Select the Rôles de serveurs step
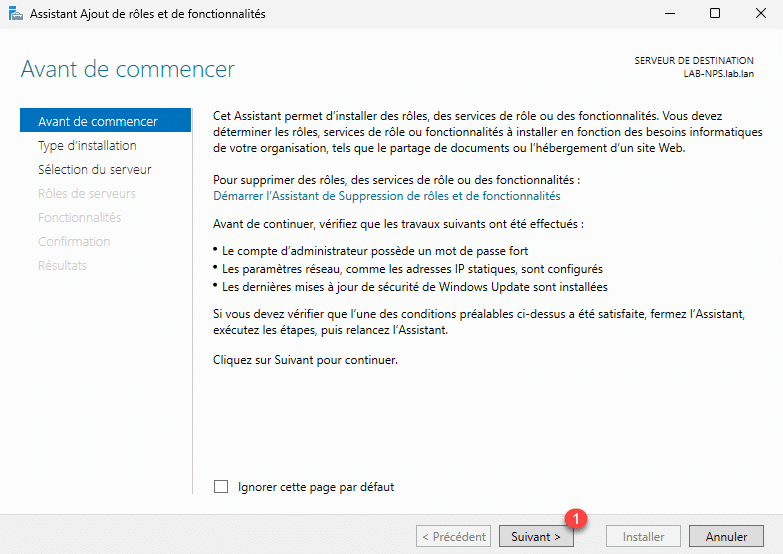The height and width of the screenshot is (554, 783). [x=86, y=194]
